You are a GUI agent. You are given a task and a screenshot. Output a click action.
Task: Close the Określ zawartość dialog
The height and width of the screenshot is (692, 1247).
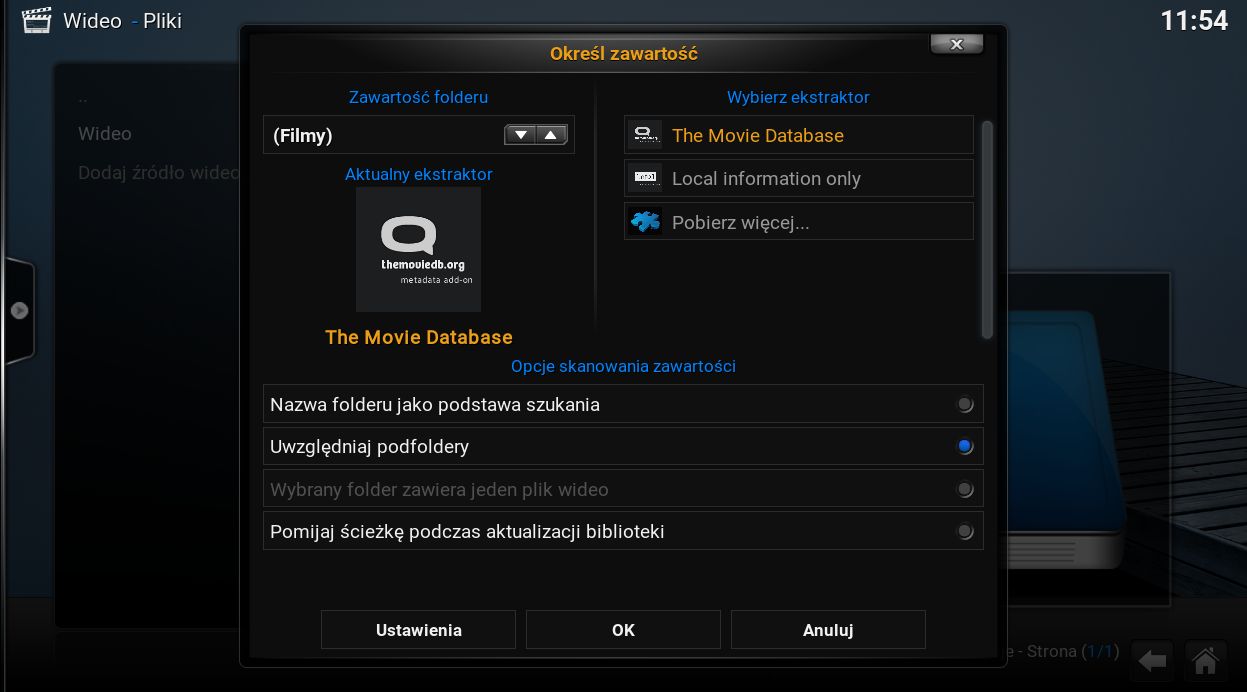[957, 44]
